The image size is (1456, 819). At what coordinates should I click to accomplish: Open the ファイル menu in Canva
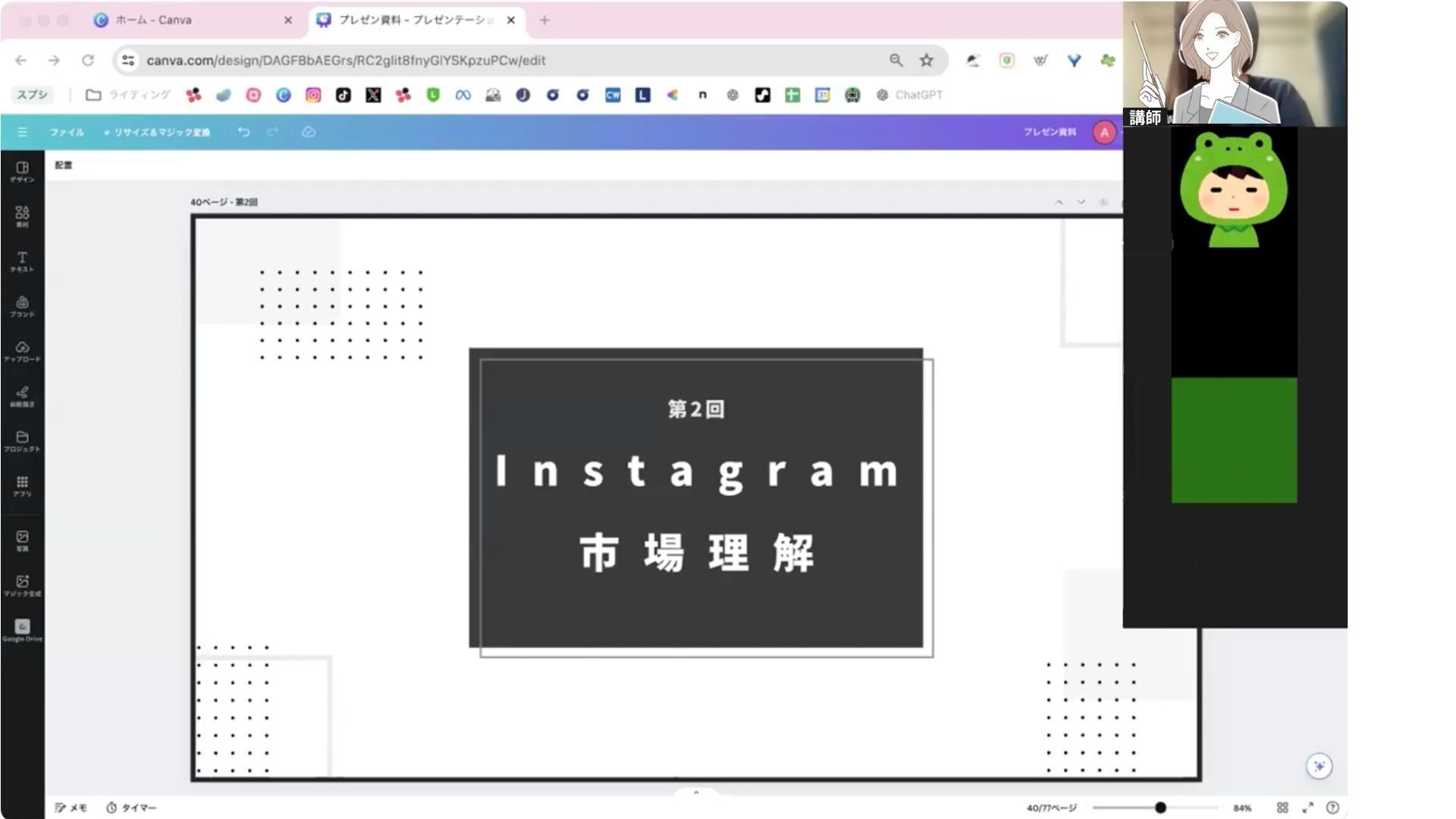point(67,132)
